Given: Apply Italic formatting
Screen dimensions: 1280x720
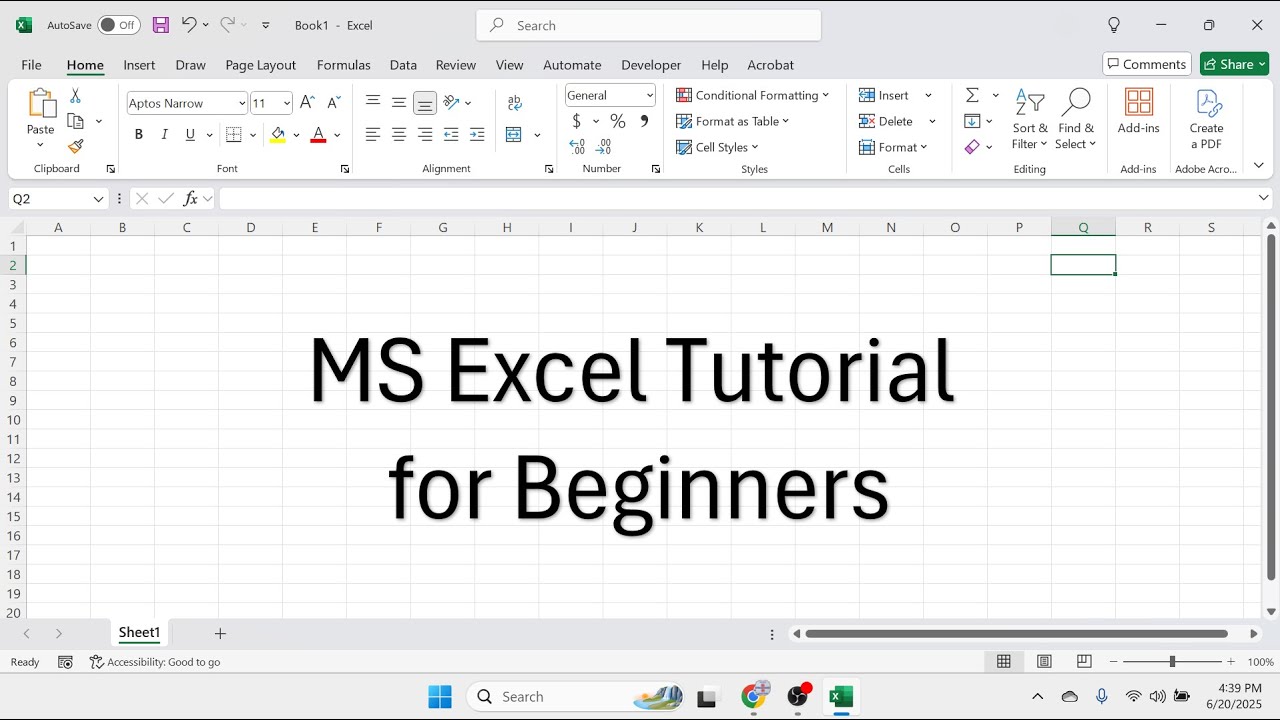Looking at the screenshot, I should 164,135.
